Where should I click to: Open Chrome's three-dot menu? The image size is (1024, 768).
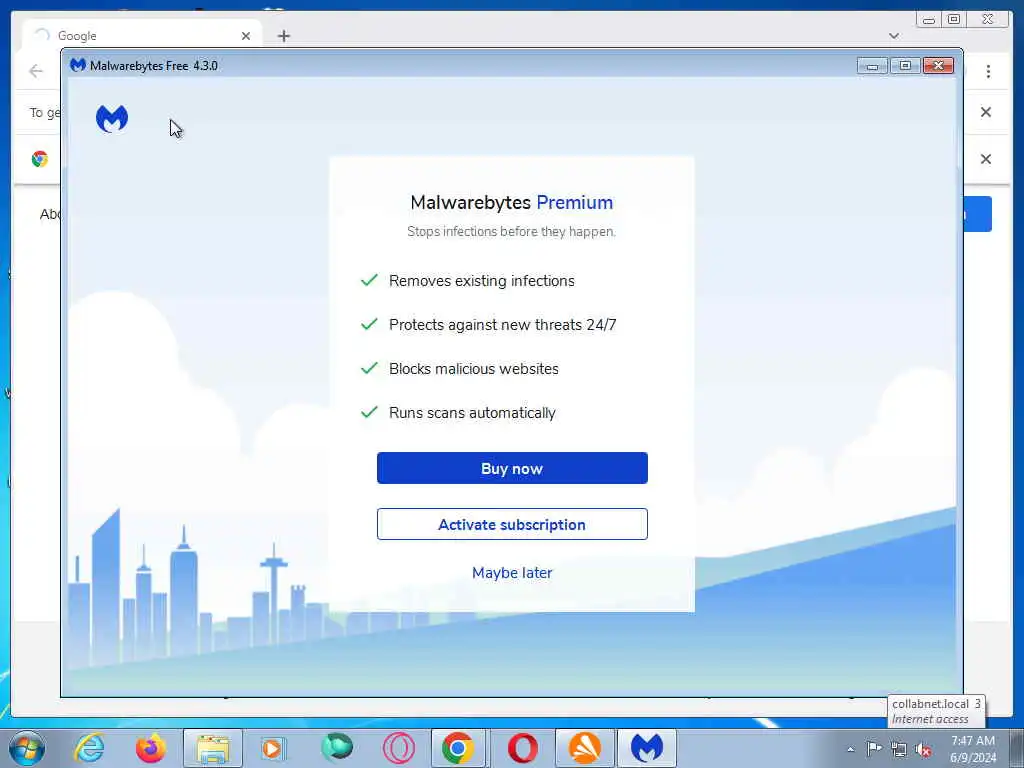pyautogui.click(x=988, y=71)
